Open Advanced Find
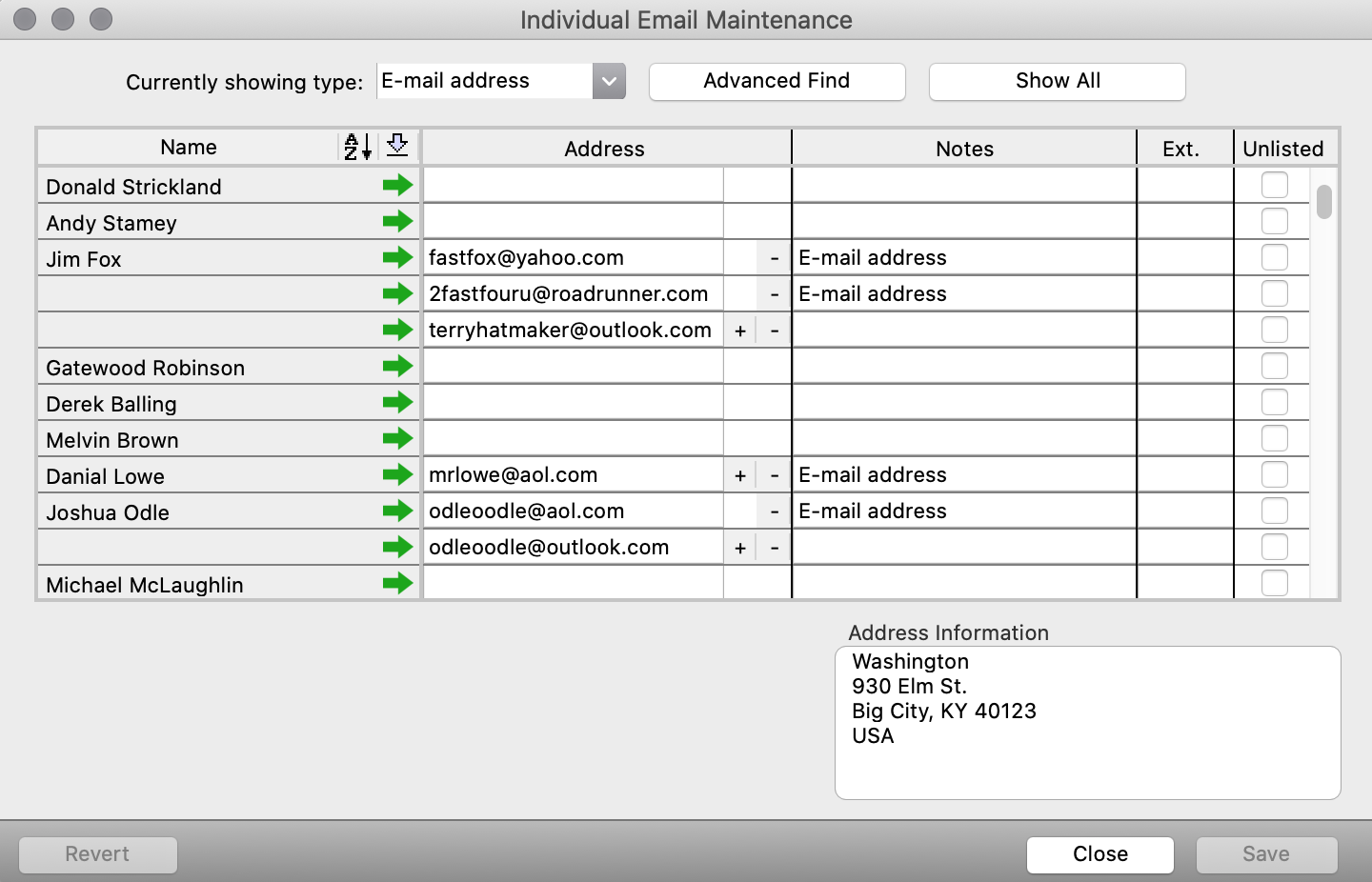 tap(777, 81)
